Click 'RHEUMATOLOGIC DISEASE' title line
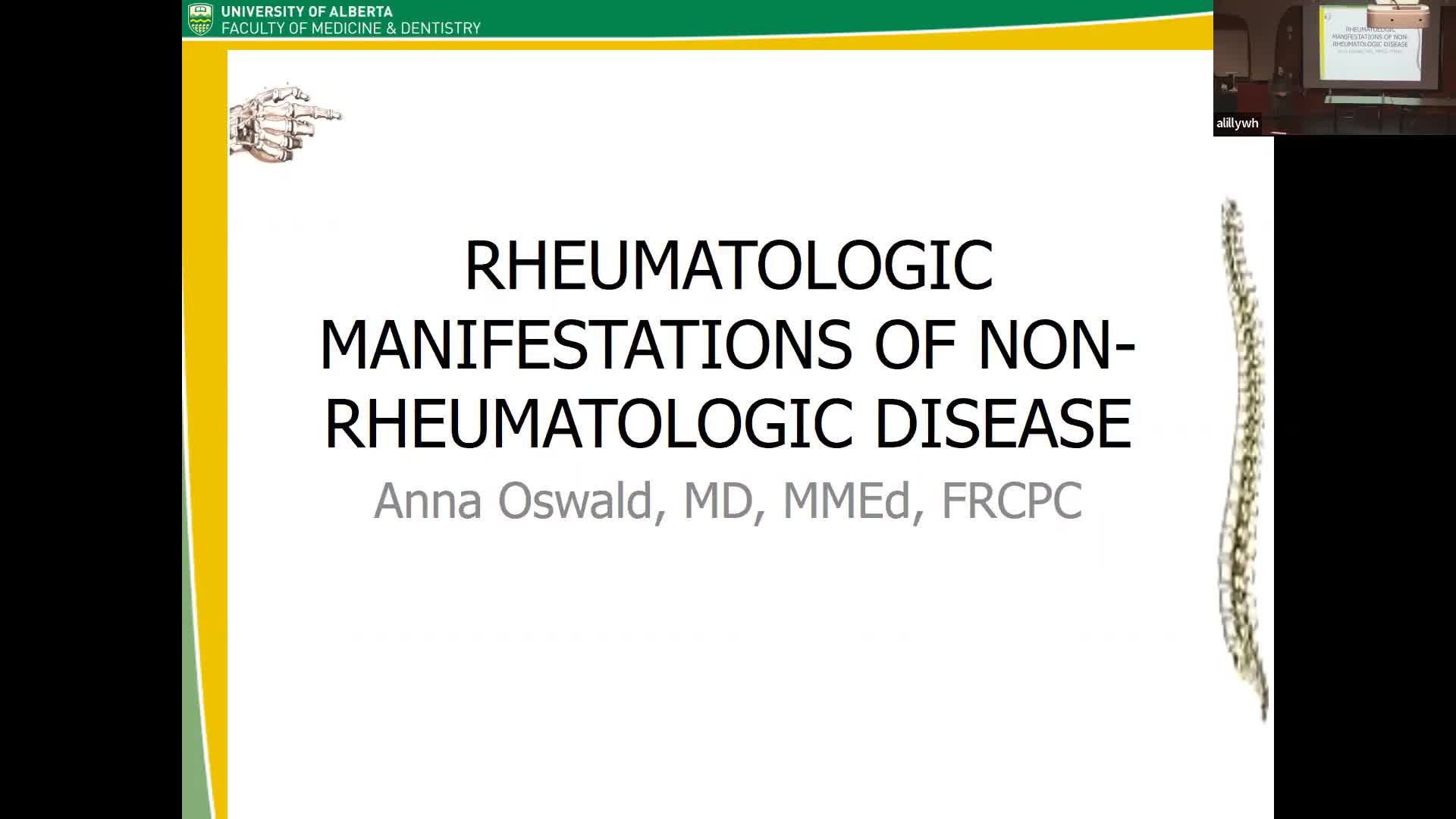Screen dimensions: 1456x819 tap(728, 423)
